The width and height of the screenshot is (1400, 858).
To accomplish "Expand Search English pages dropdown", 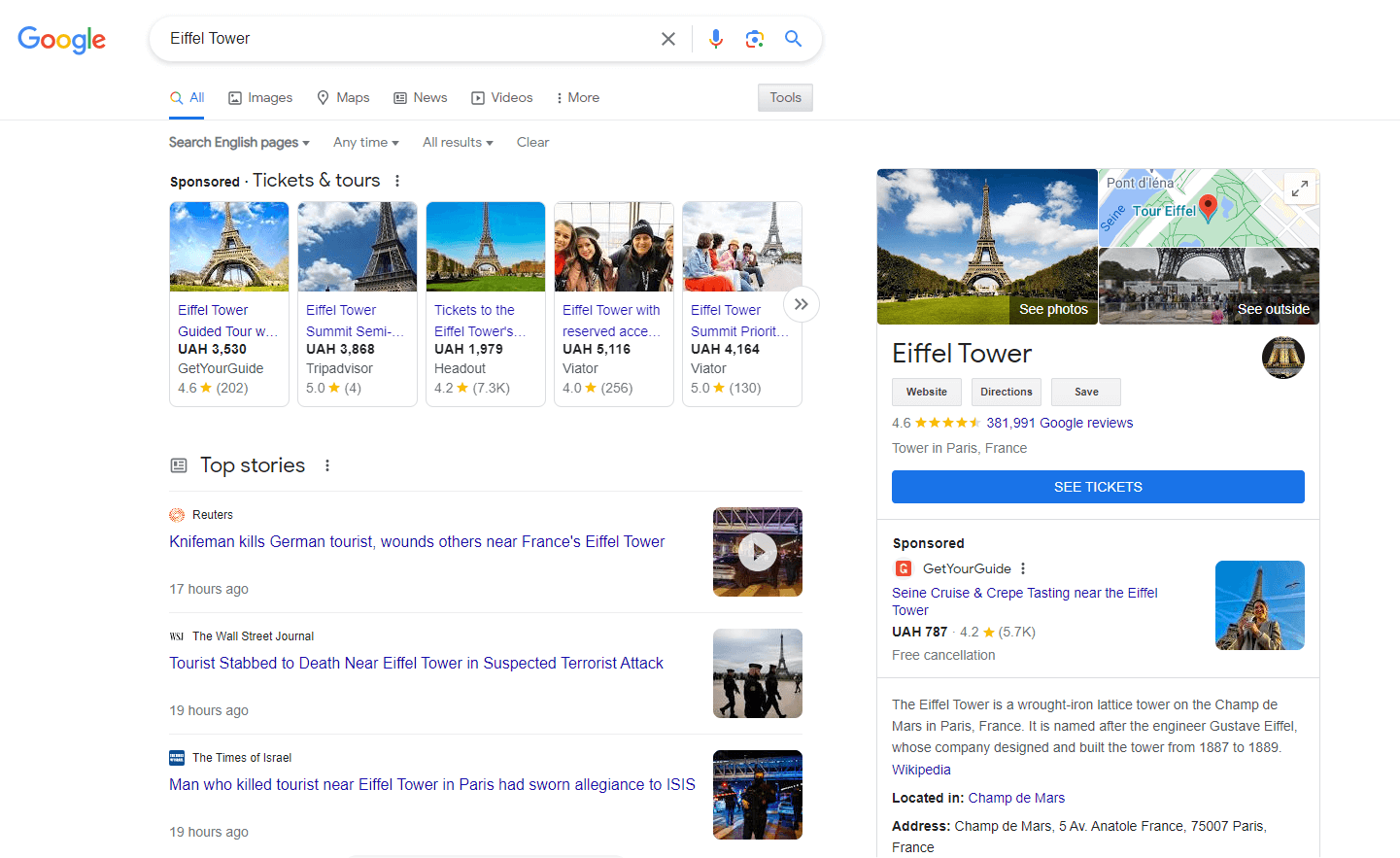I will tap(239, 143).
